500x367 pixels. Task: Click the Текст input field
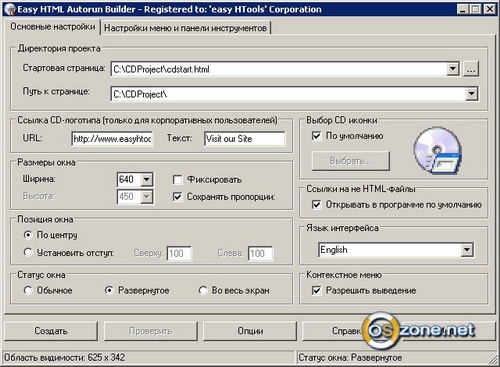click(245, 139)
